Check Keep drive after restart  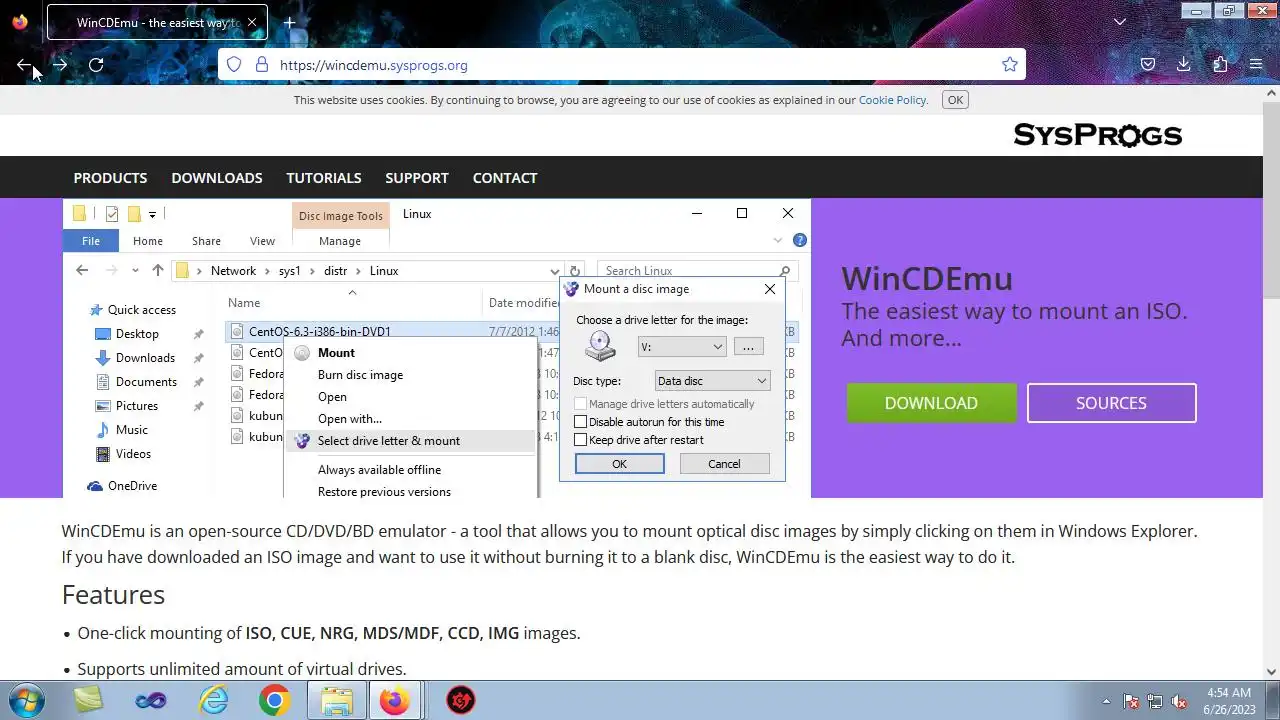pyautogui.click(x=580, y=440)
